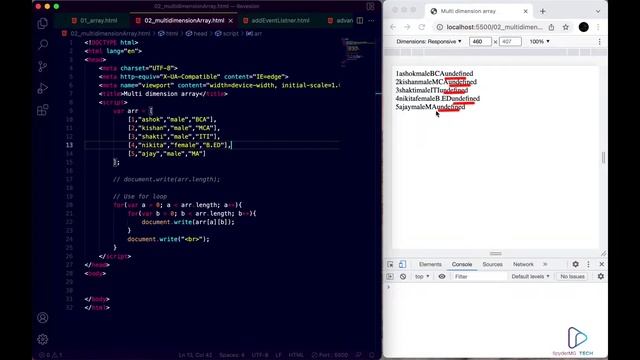Create a live expression with eye icon
This screenshot has height=360, width=640.
click(442, 276)
